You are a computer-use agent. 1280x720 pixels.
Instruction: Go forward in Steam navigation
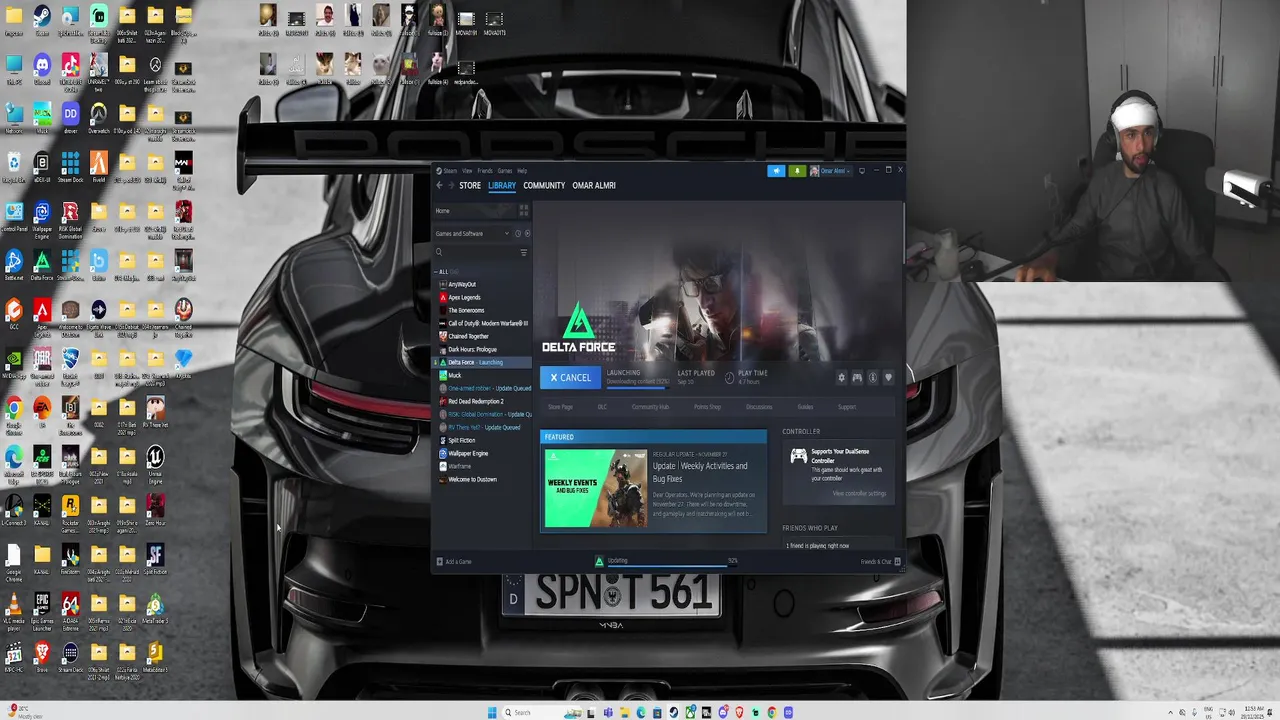(450, 185)
